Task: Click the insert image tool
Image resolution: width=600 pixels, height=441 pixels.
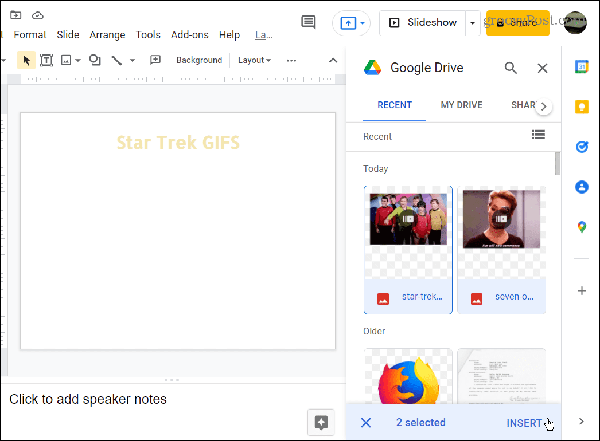Action: point(66,60)
